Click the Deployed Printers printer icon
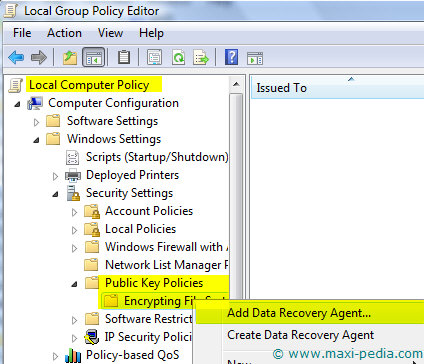This screenshot has width=424, height=364. click(x=73, y=175)
